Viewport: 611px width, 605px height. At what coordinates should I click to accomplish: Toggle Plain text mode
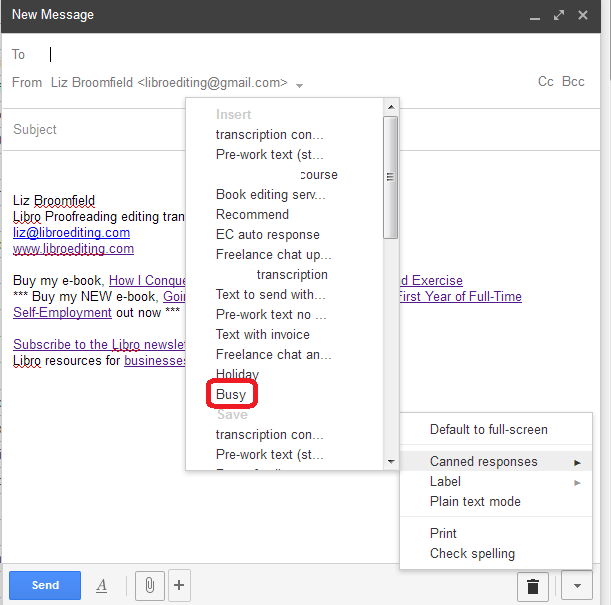click(475, 502)
